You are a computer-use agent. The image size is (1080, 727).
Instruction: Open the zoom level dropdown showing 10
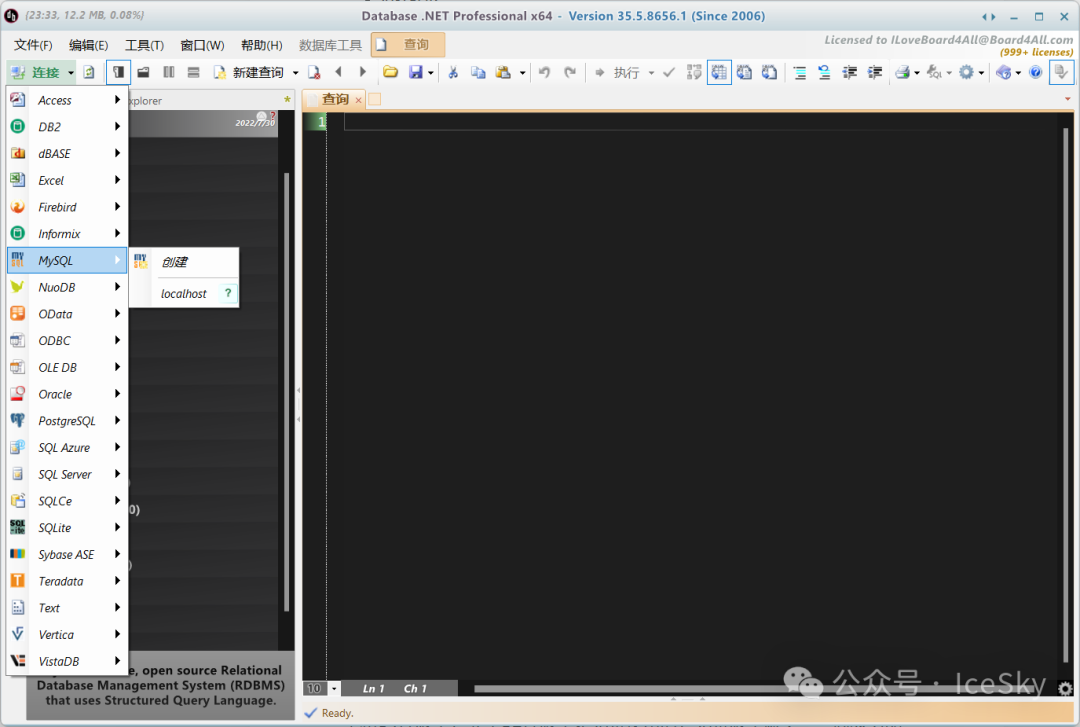pos(334,689)
